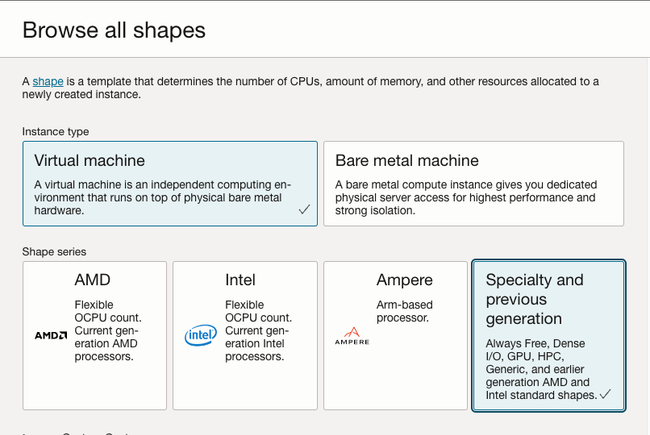Click the 'Arm-based processor' text

tap(405, 311)
